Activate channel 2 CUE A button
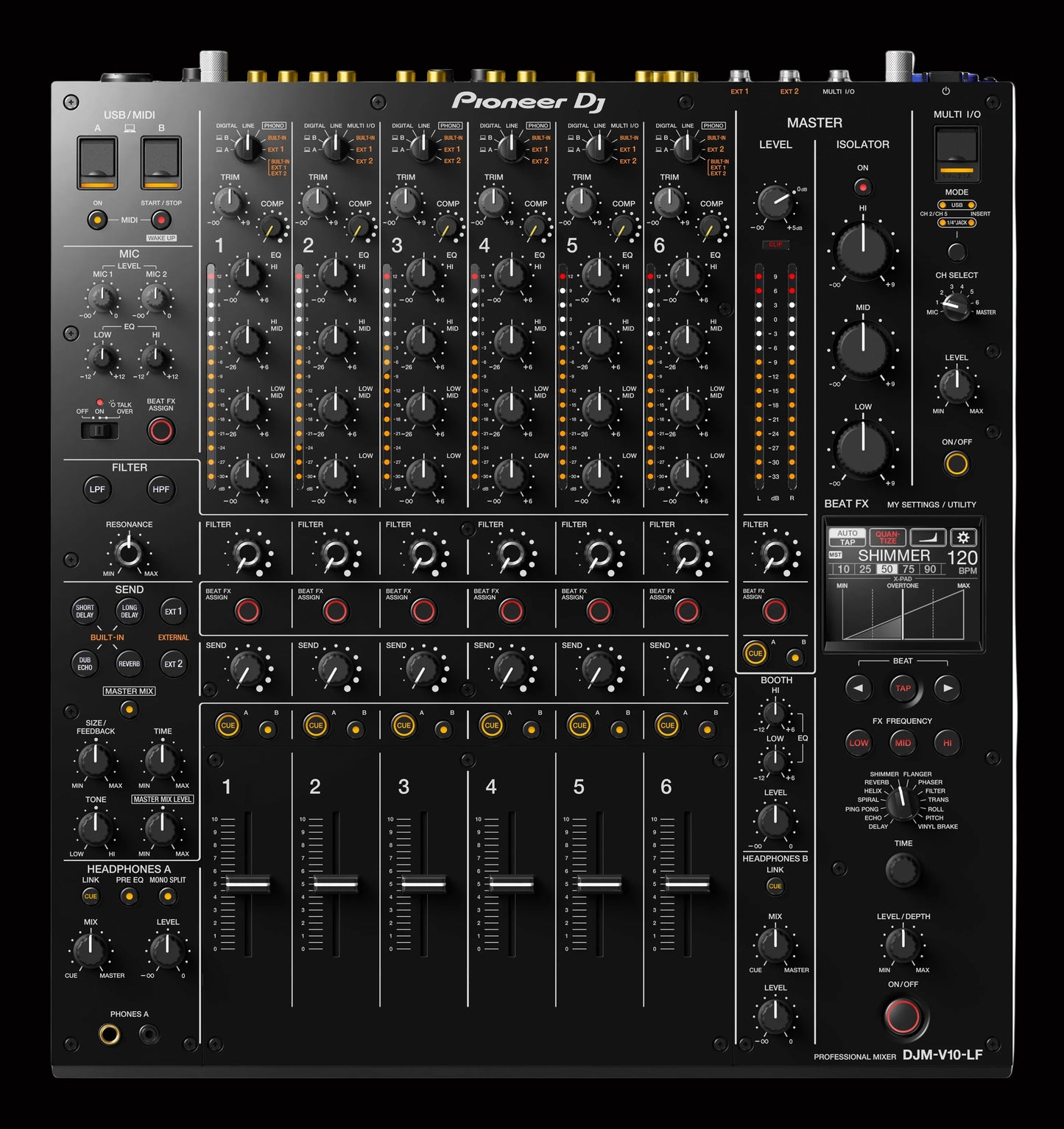1064x1129 pixels. coord(316,725)
